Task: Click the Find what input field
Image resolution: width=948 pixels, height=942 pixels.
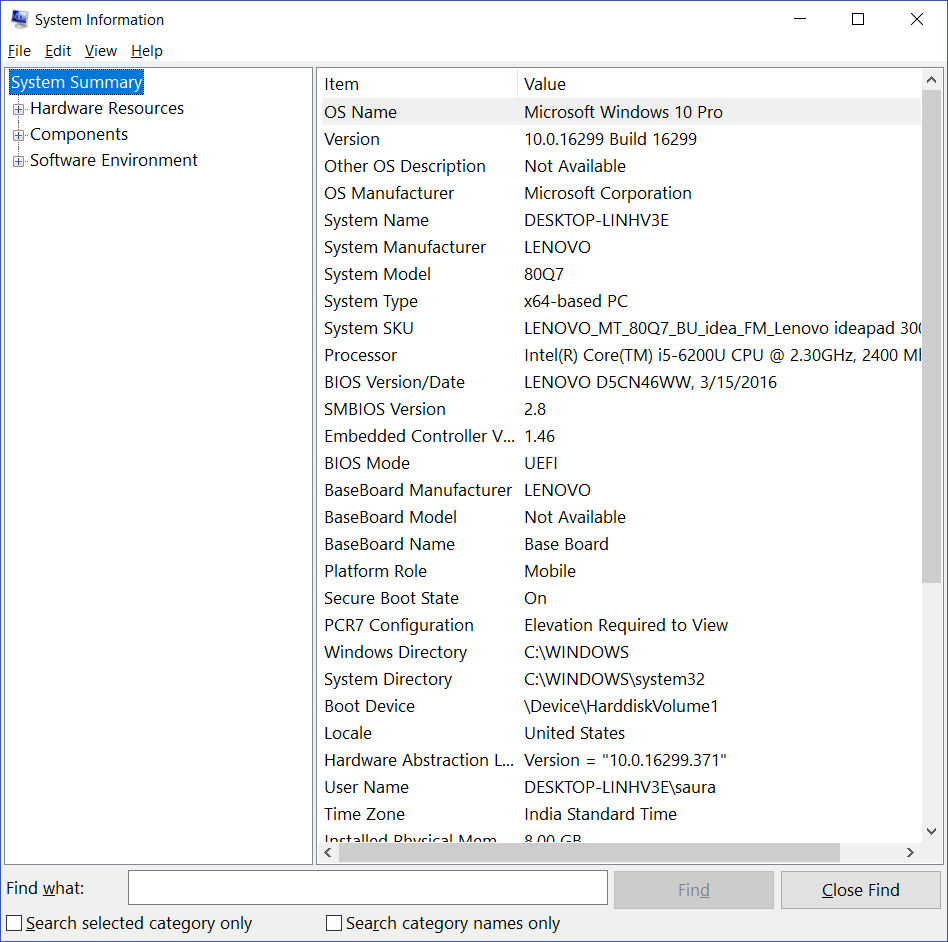Action: 368,888
